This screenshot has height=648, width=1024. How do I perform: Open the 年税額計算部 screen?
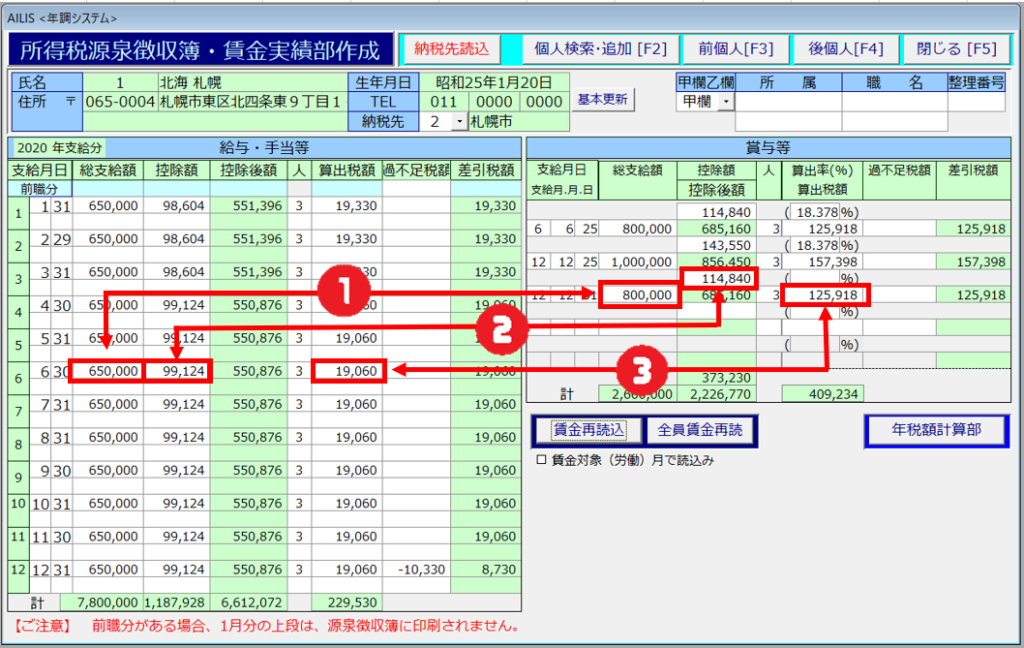tap(936, 430)
